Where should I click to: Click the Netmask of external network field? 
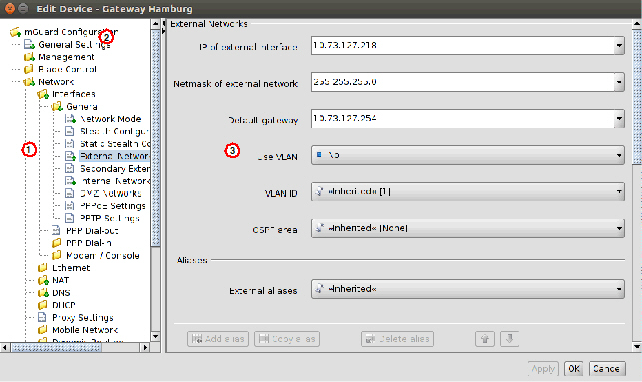pos(463,82)
